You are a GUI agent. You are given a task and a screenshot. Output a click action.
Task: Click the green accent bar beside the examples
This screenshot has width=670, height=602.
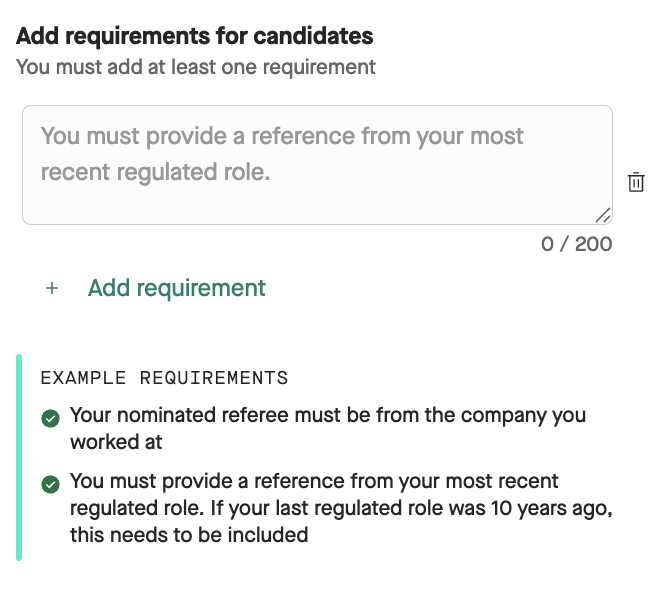(19, 457)
